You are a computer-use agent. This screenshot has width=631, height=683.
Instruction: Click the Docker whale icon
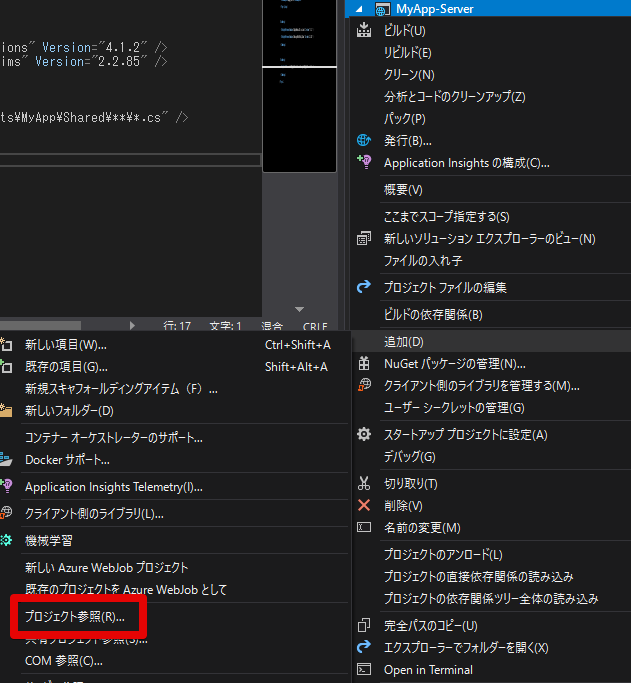6,459
